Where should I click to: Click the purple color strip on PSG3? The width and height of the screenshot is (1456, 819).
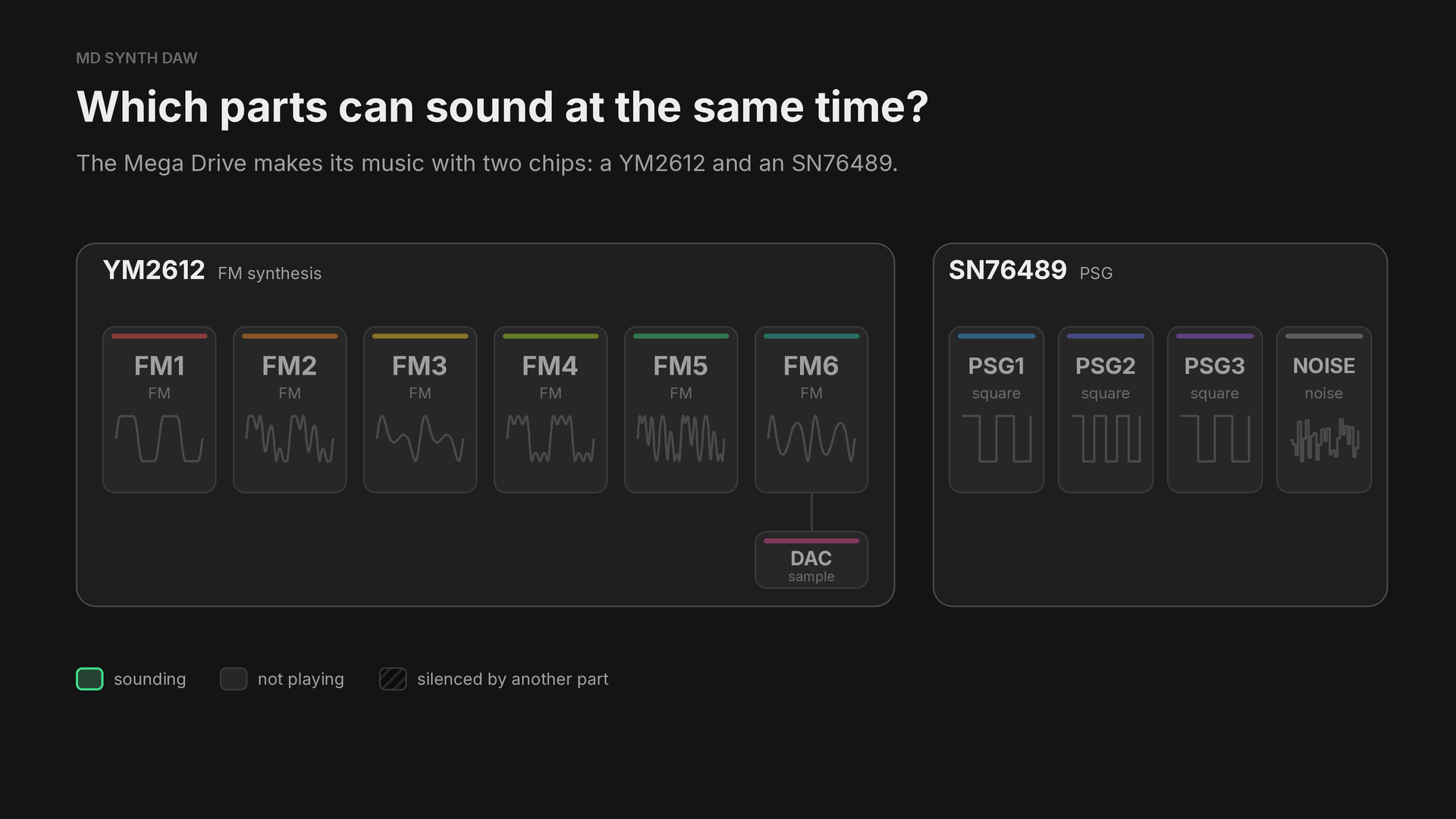click(x=1215, y=336)
